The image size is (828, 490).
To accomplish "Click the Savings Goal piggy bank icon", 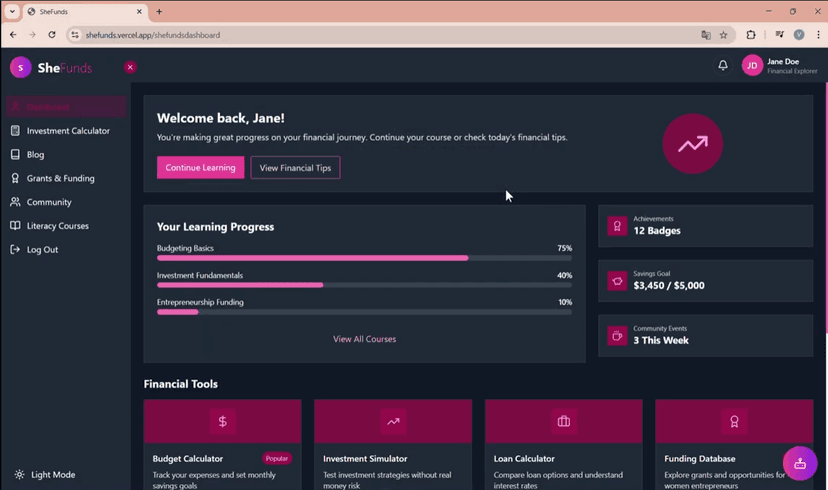I will (x=617, y=281).
